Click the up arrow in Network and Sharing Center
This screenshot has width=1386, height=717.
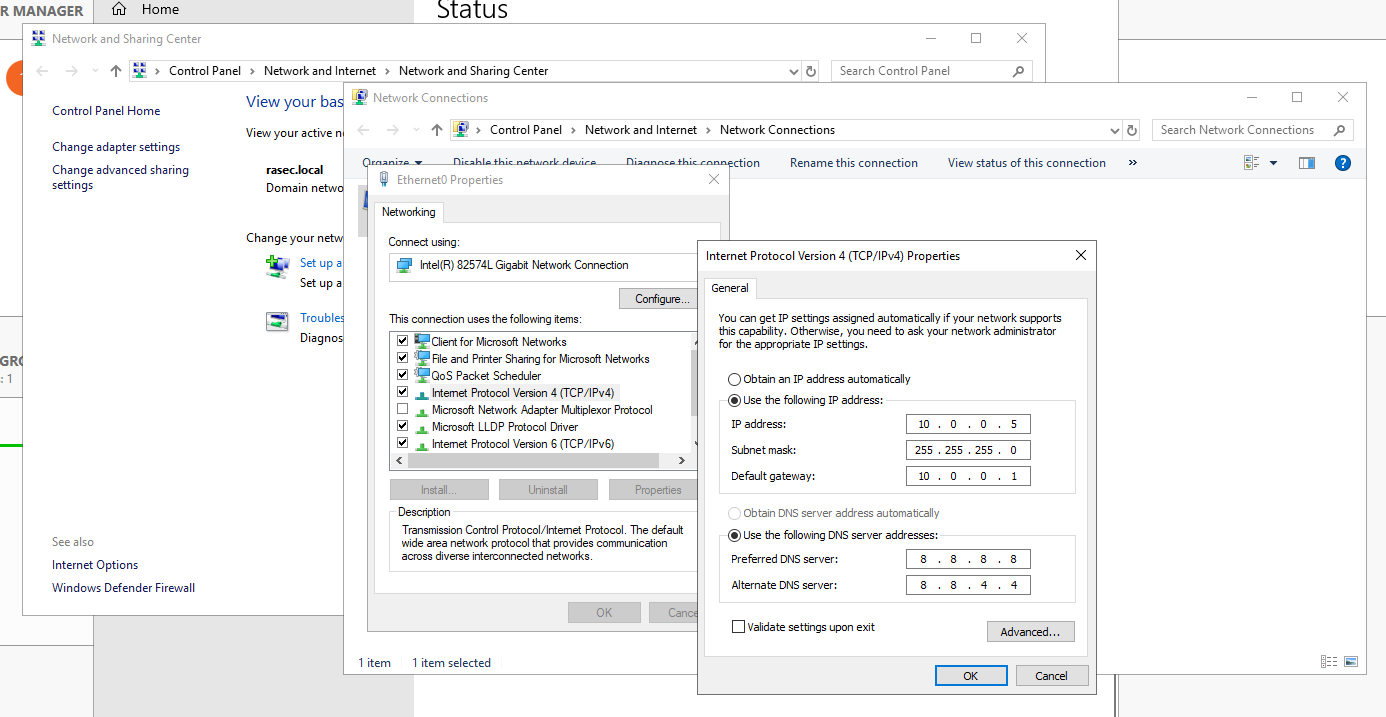point(116,71)
